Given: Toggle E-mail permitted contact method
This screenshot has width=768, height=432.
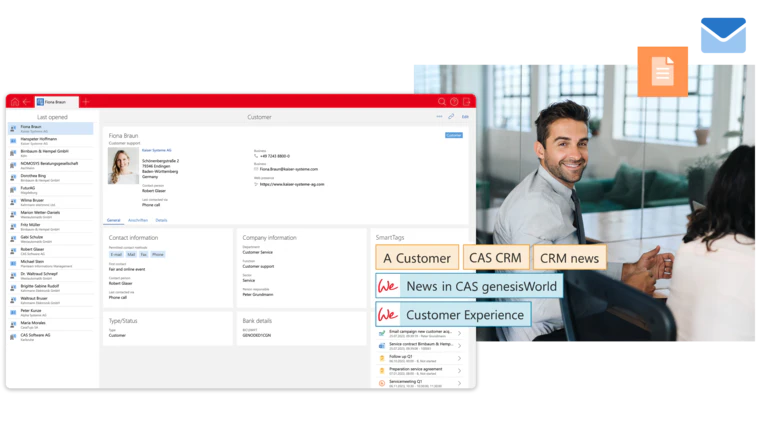Looking at the screenshot, I should click(x=116, y=255).
